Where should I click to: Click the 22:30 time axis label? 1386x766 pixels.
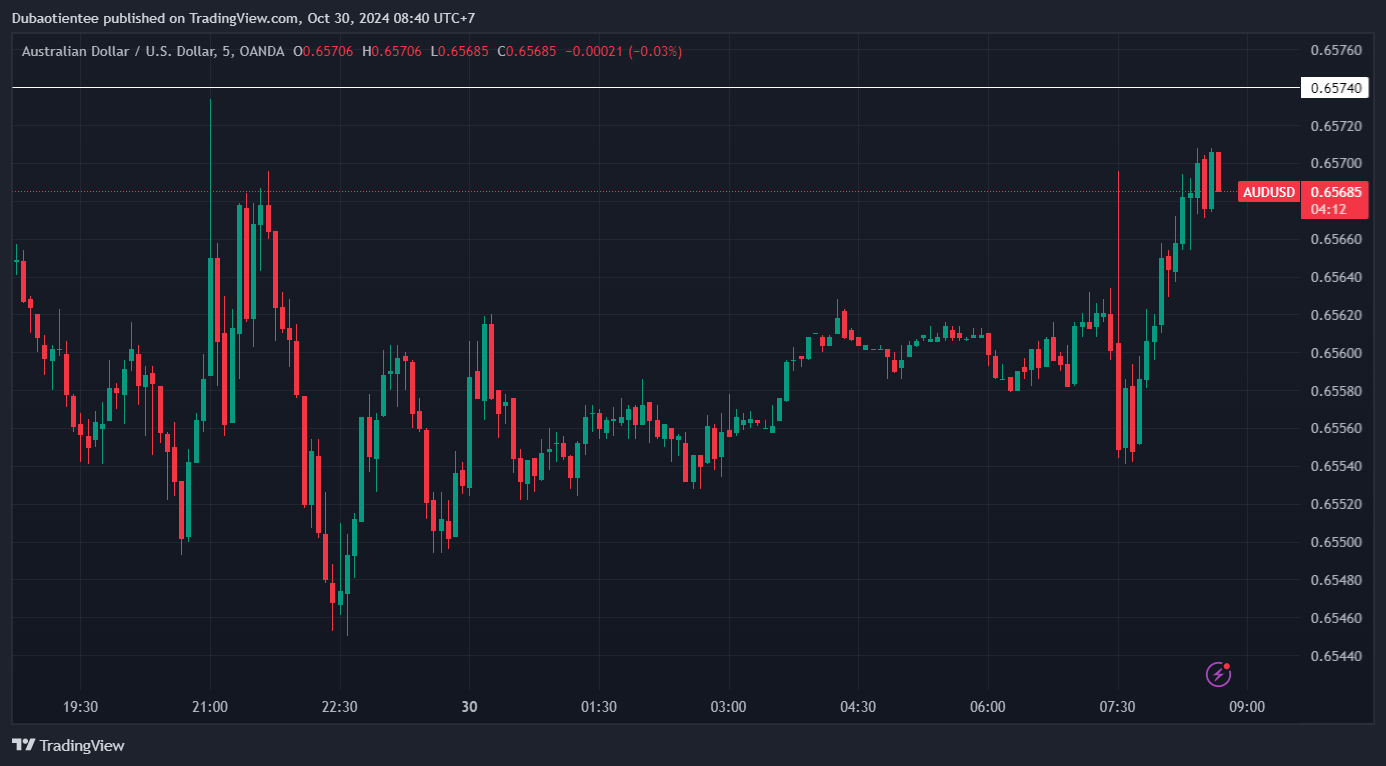point(340,707)
